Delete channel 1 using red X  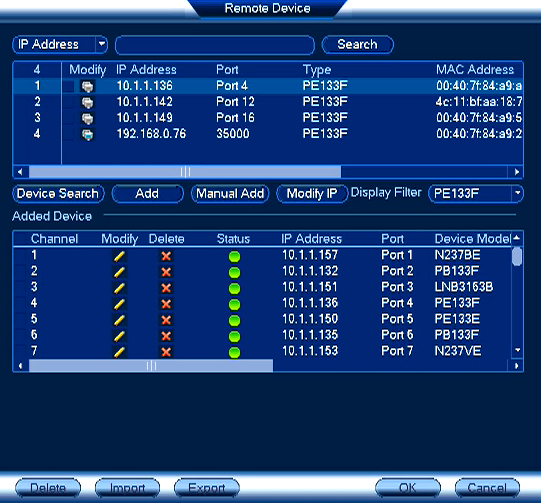[166, 256]
